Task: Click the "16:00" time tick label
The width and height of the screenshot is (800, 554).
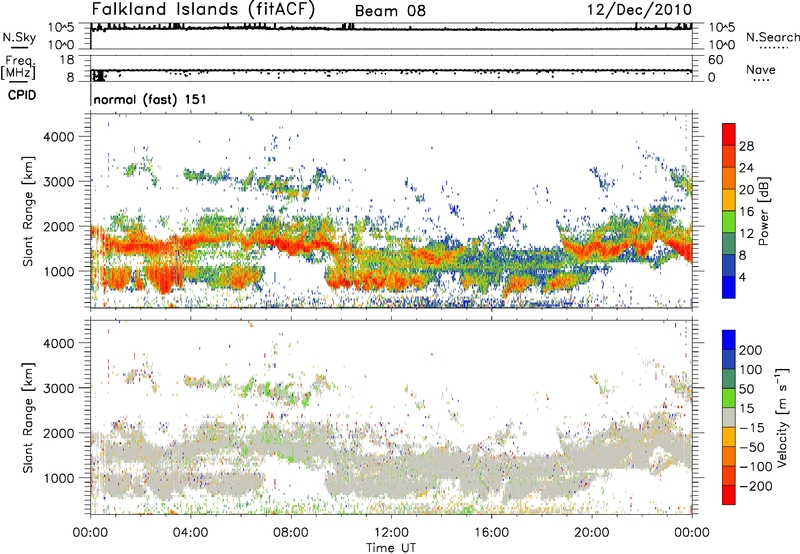Action: [491, 533]
